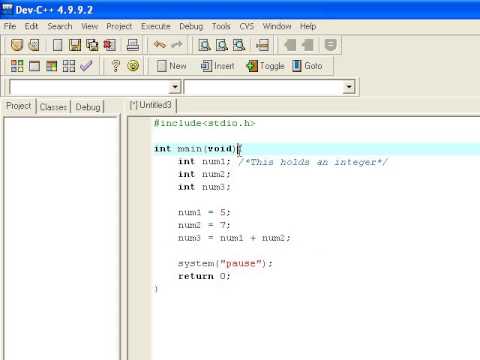Click the Toggle bookmark button
Screen dimensions: 480x360
click(x=265, y=66)
